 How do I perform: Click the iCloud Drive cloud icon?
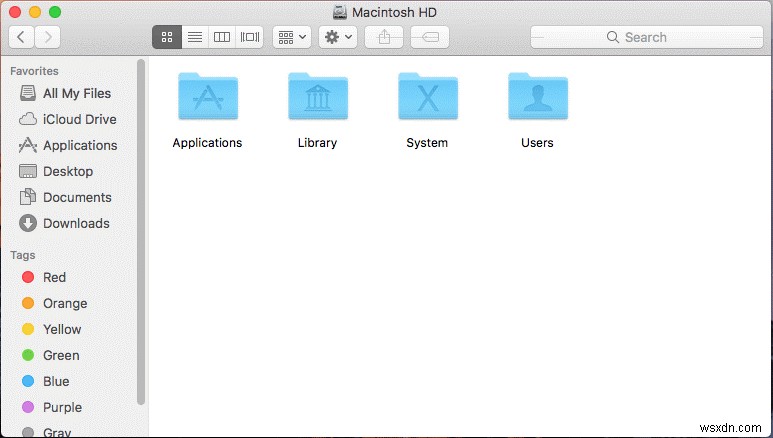28,119
